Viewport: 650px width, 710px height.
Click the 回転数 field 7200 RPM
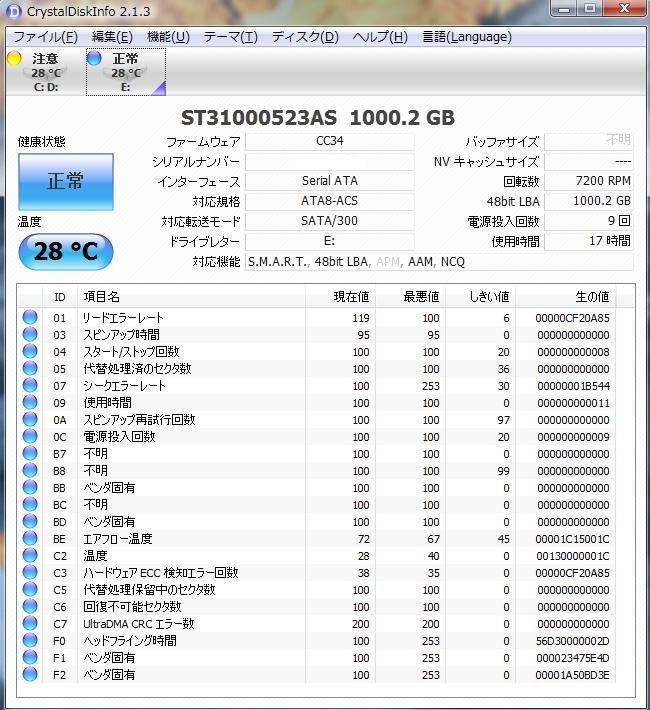pyautogui.click(x=588, y=181)
